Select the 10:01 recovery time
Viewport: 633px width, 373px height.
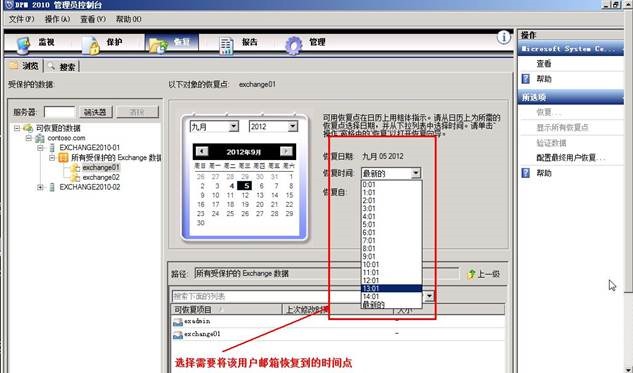tap(391, 264)
